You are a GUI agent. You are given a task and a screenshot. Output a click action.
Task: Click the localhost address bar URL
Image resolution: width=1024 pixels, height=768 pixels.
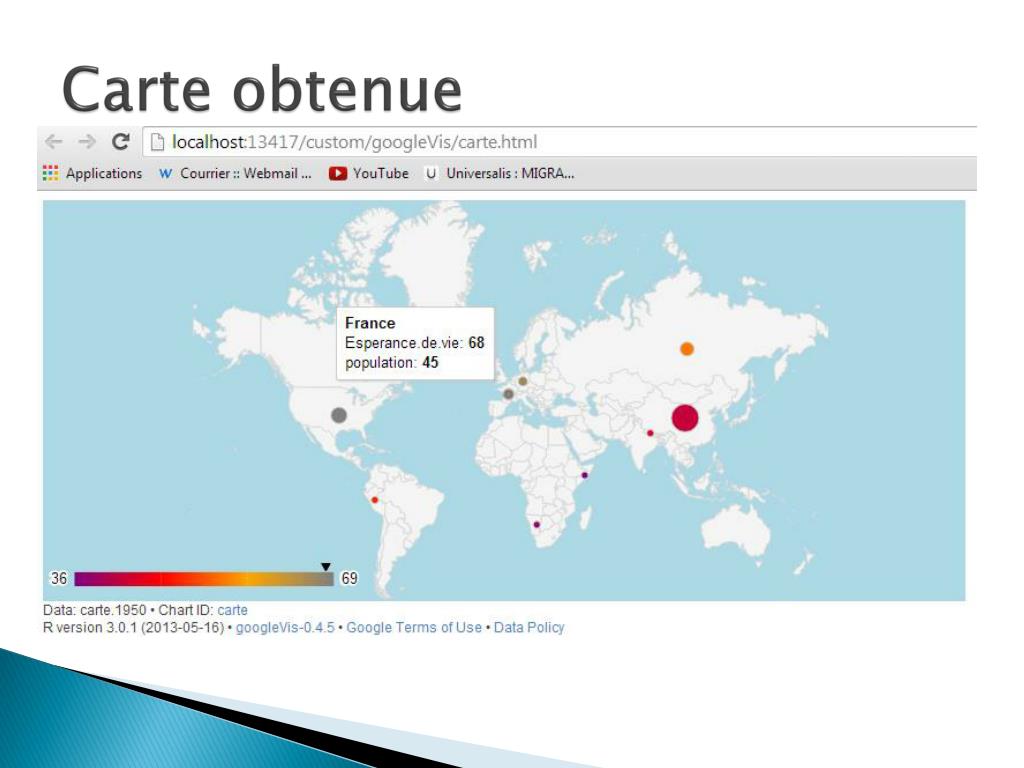pyautogui.click(x=354, y=142)
